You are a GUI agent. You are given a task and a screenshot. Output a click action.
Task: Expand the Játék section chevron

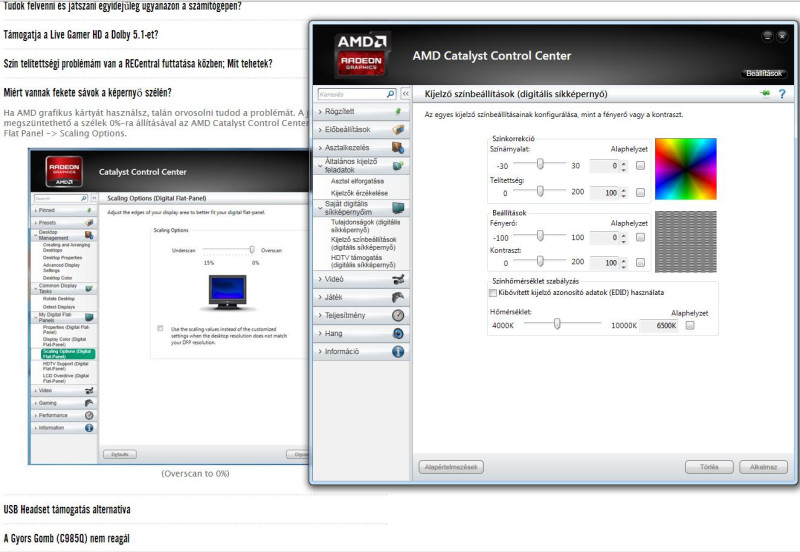[320, 297]
